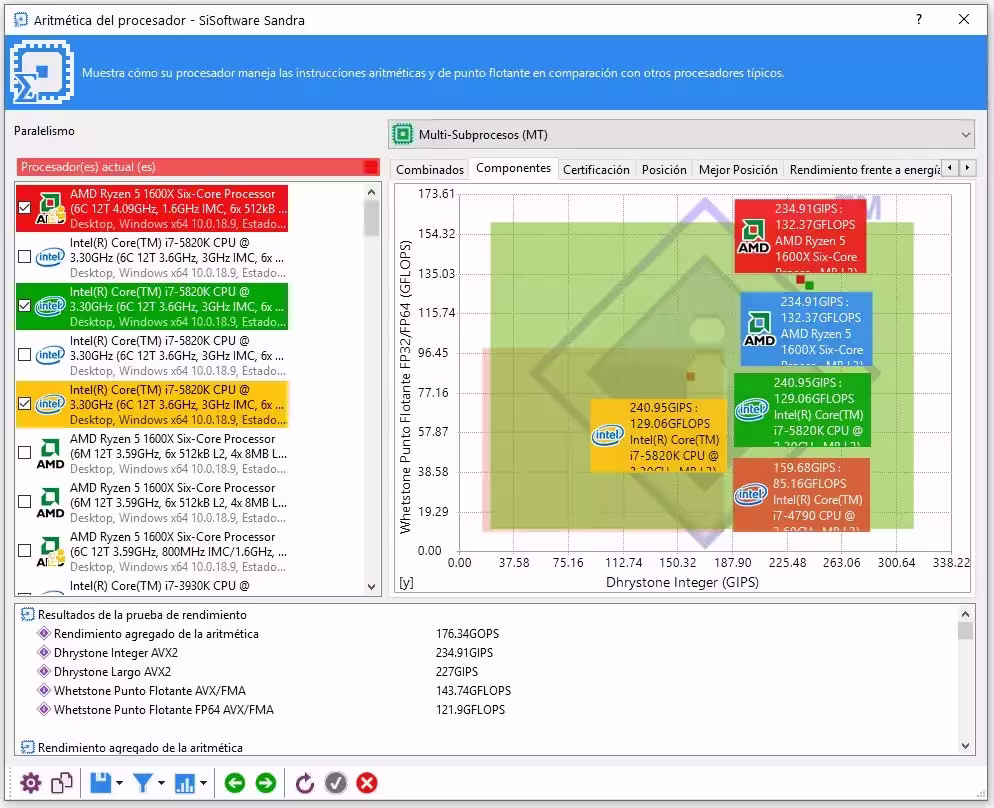Click the 176.34GOPS result value

pyautogui.click(x=467, y=634)
